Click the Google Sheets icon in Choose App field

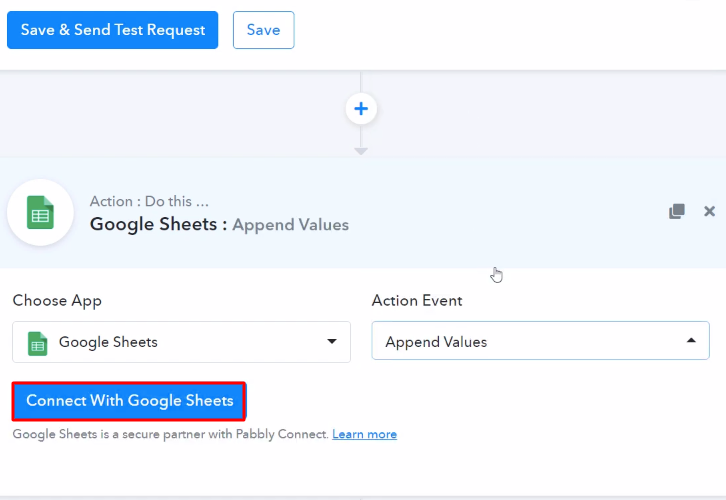click(38, 343)
